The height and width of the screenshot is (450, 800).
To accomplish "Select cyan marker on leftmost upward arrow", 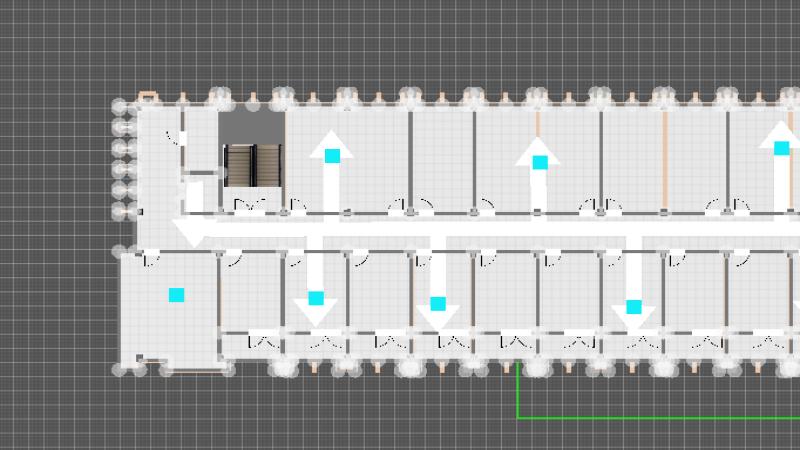I will point(332,156).
